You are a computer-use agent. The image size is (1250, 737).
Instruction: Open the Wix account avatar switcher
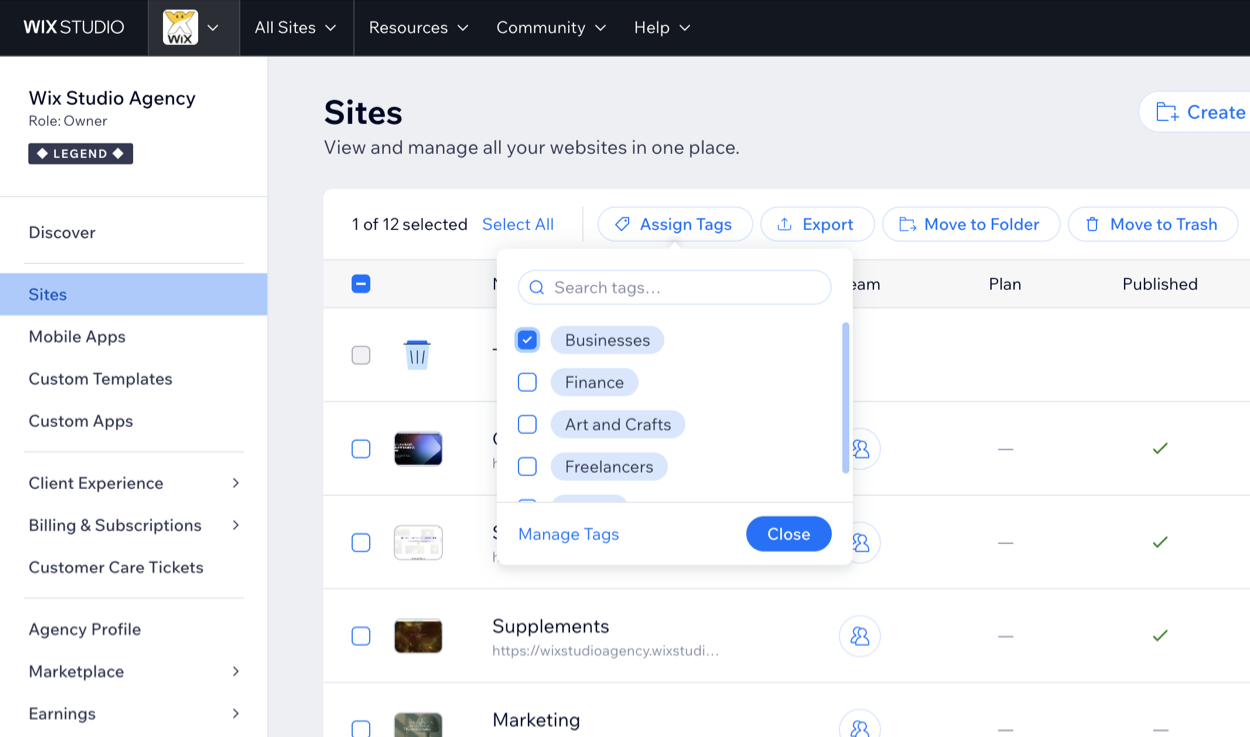[193, 27]
